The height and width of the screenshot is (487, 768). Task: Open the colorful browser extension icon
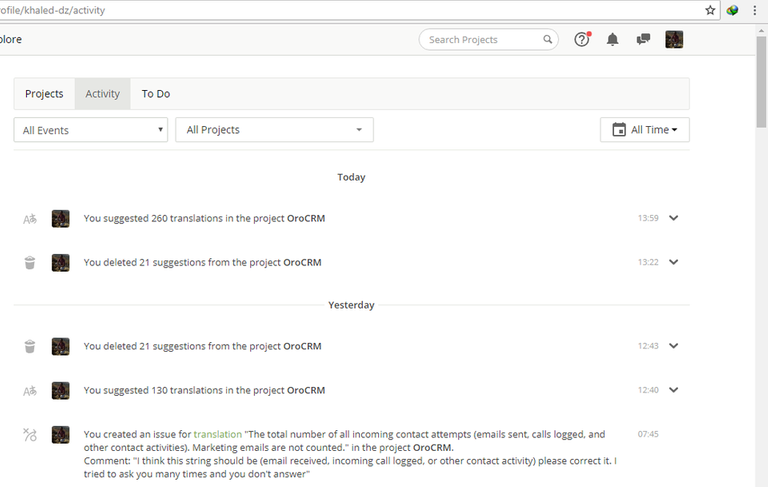coord(732,10)
